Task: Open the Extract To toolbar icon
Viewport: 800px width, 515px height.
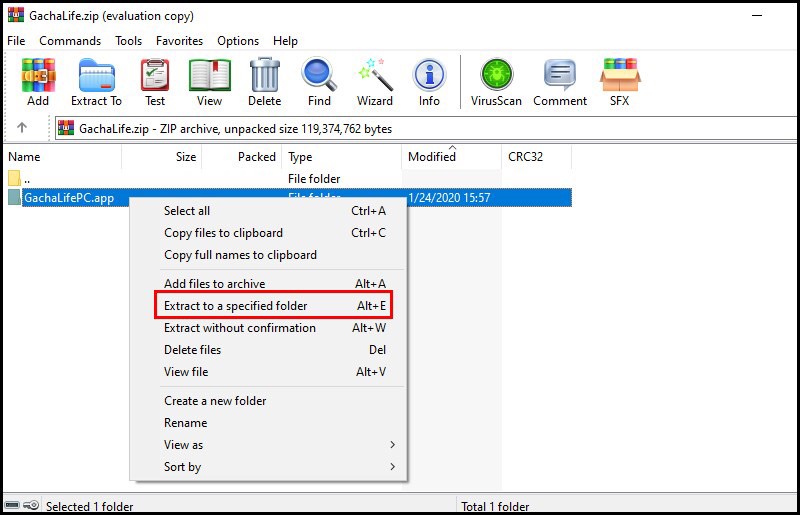Action: (96, 82)
